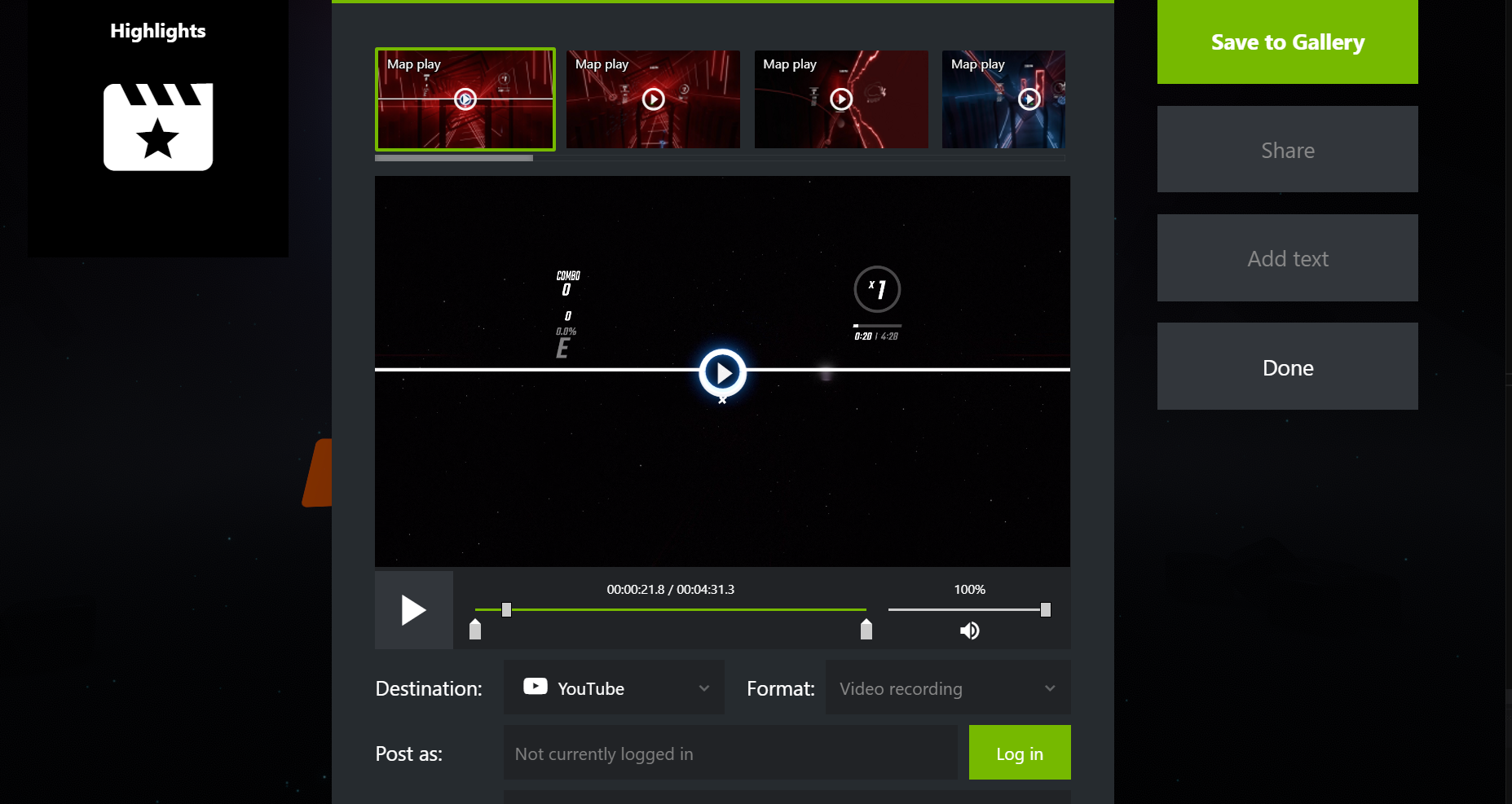This screenshot has height=804, width=1512.
Task: Click the playback position handle on timeline
Action: [506, 609]
